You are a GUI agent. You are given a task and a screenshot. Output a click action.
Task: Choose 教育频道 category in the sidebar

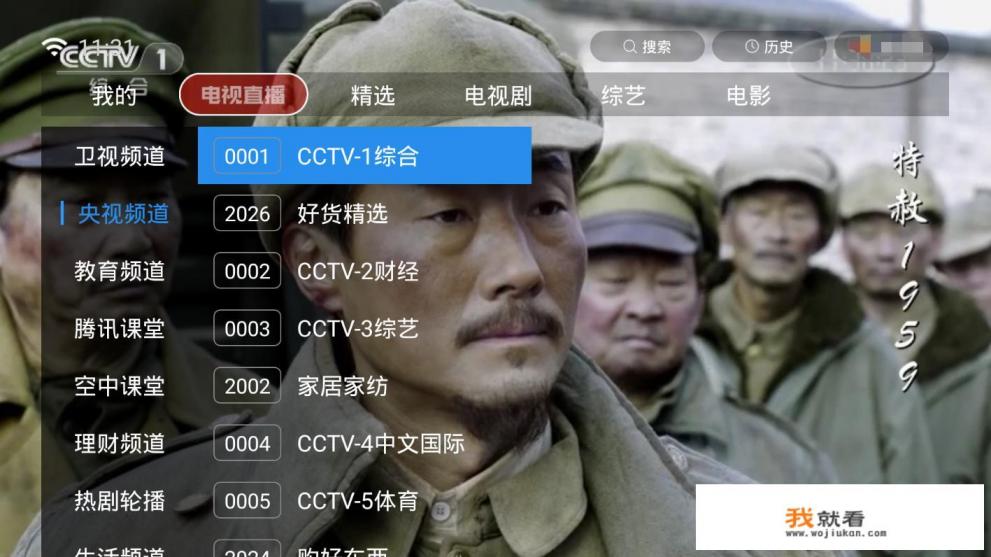click(x=119, y=271)
